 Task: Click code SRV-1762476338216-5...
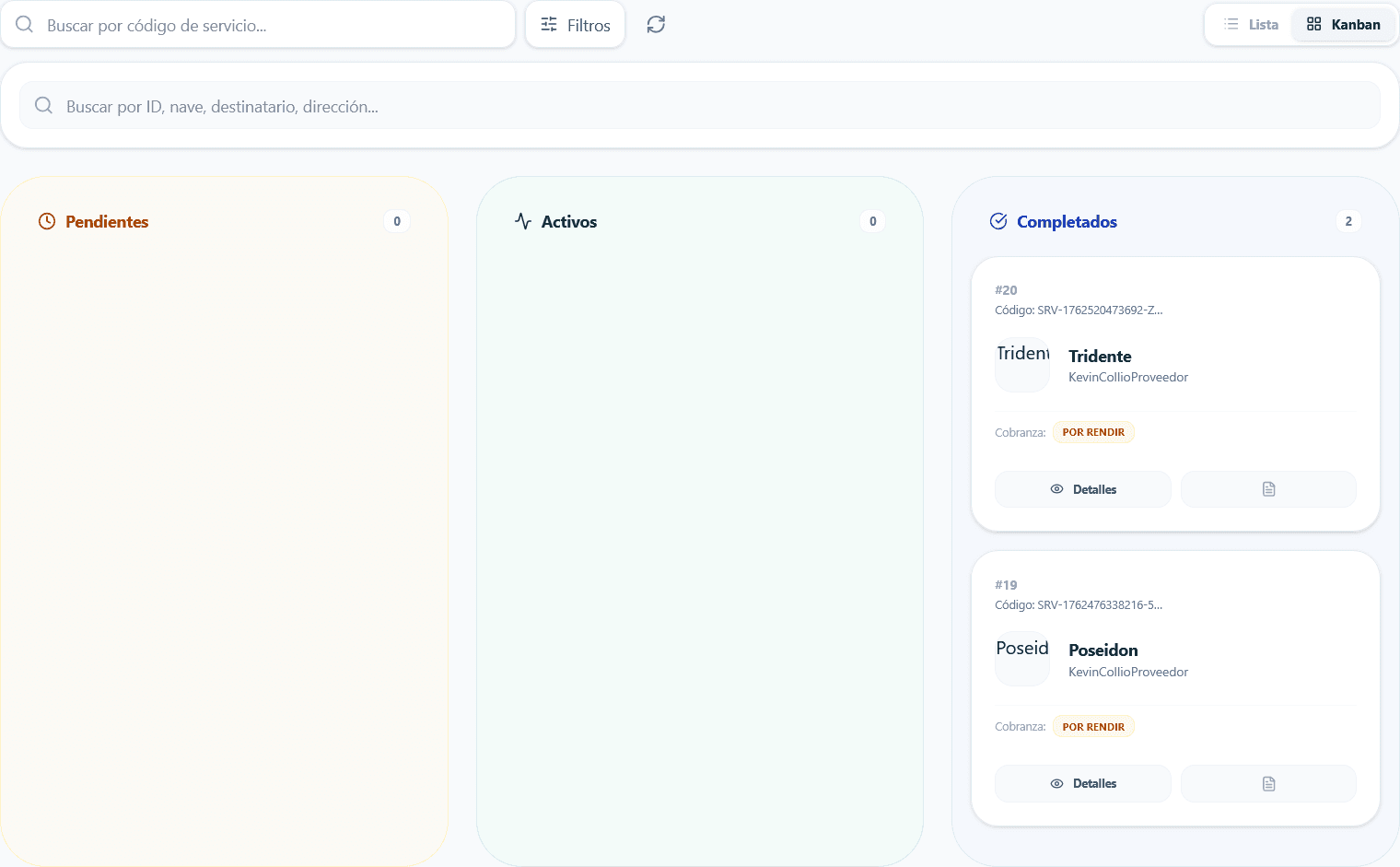coord(1100,605)
